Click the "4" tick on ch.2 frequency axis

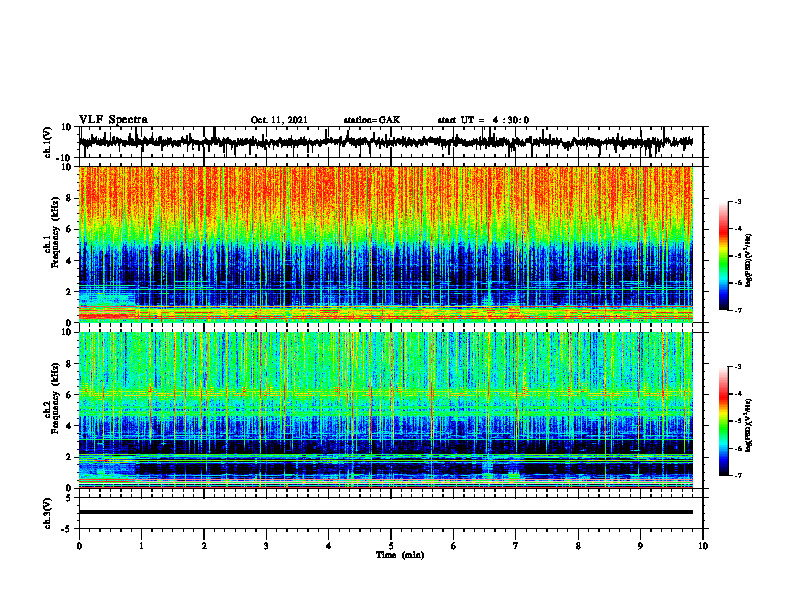[69, 426]
